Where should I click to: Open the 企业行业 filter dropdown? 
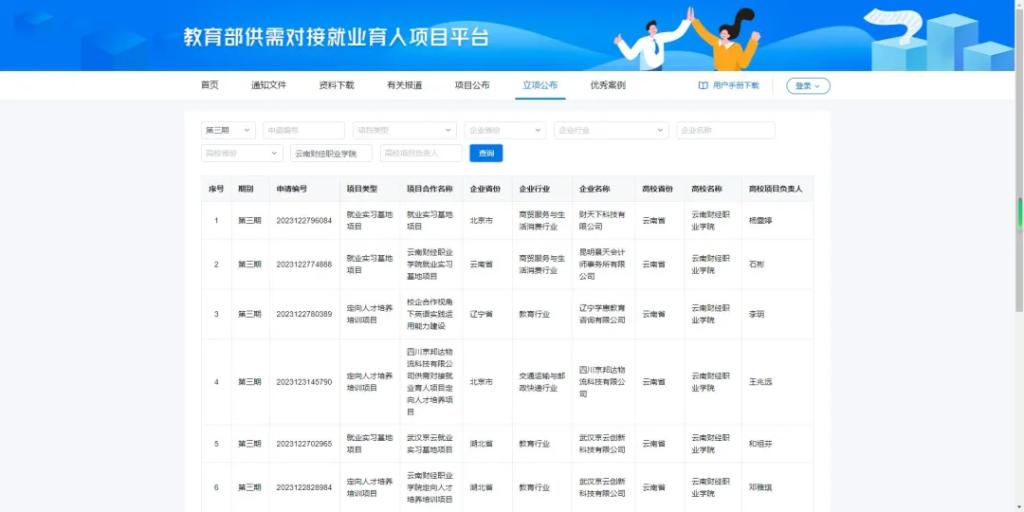point(610,130)
